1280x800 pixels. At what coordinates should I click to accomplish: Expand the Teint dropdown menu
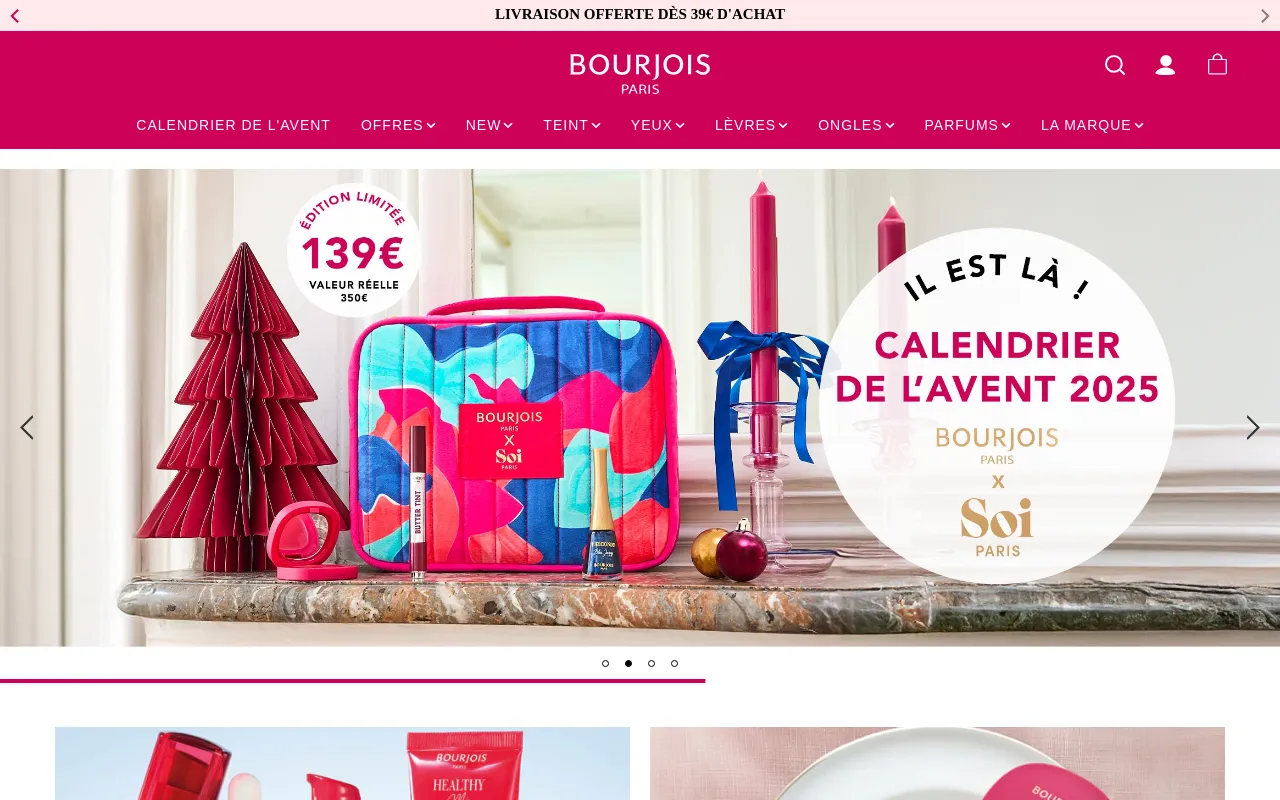pyautogui.click(x=572, y=125)
